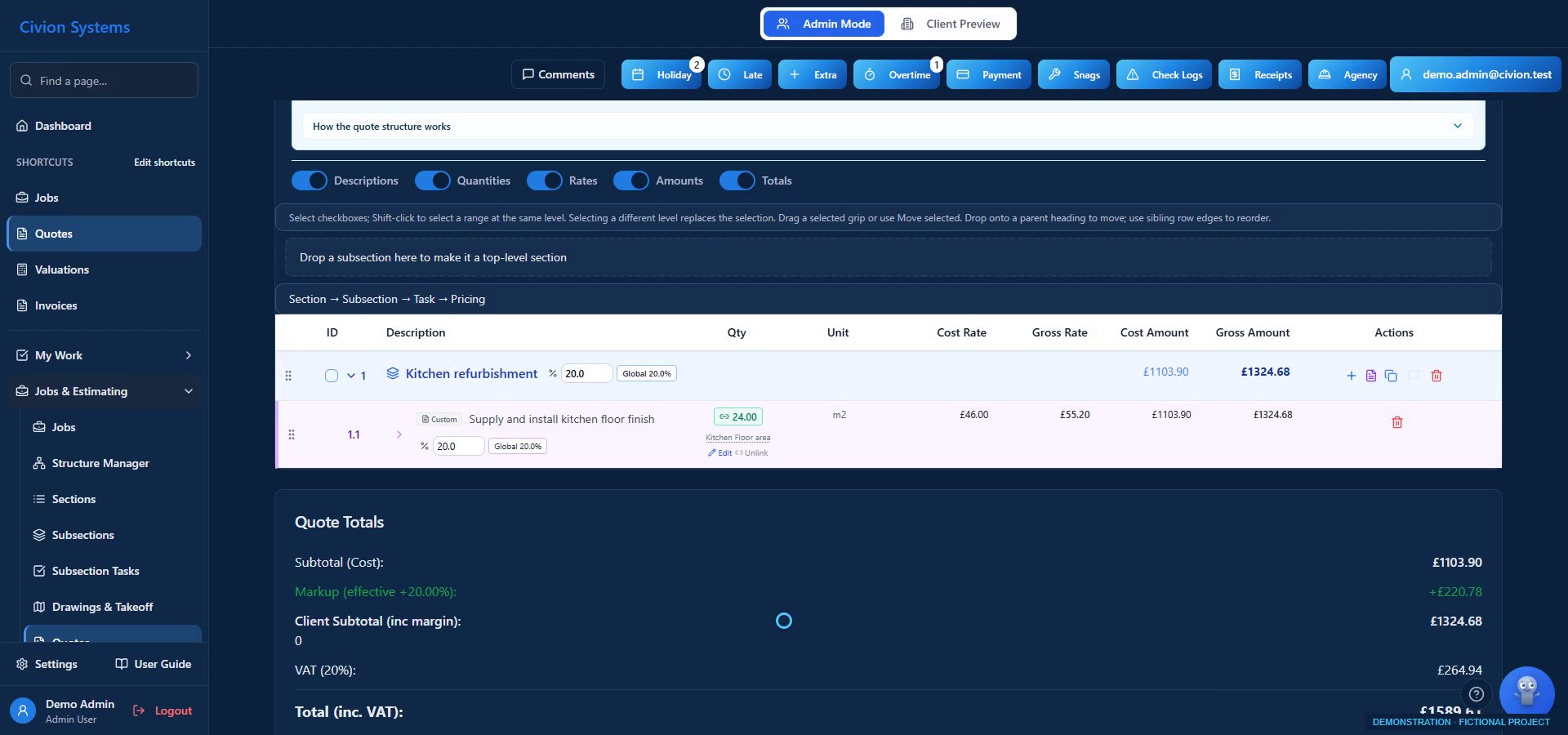The height and width of the screenshot is (735, 1568).
Task: Open the Receipts button
Action: click(x=1260, y=74)
